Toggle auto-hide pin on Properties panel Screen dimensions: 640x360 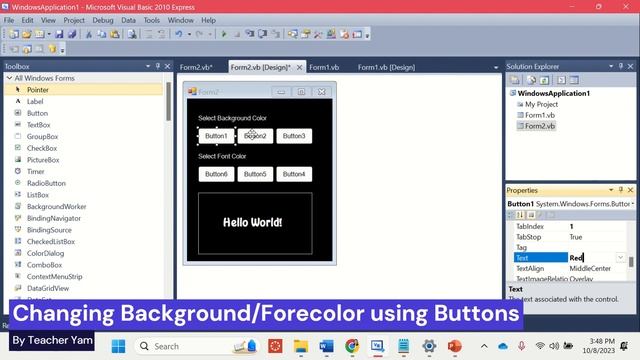pos(621,190)
